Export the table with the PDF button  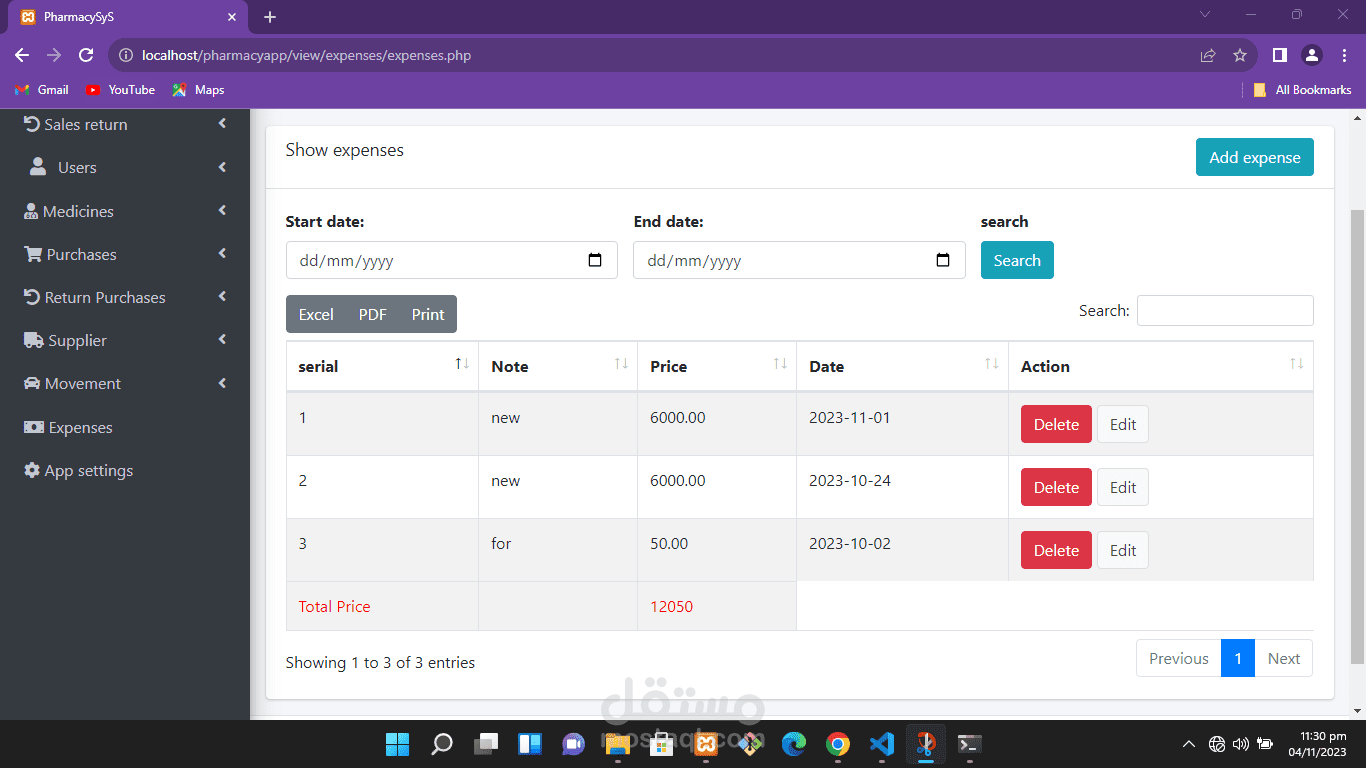(372, 314)
